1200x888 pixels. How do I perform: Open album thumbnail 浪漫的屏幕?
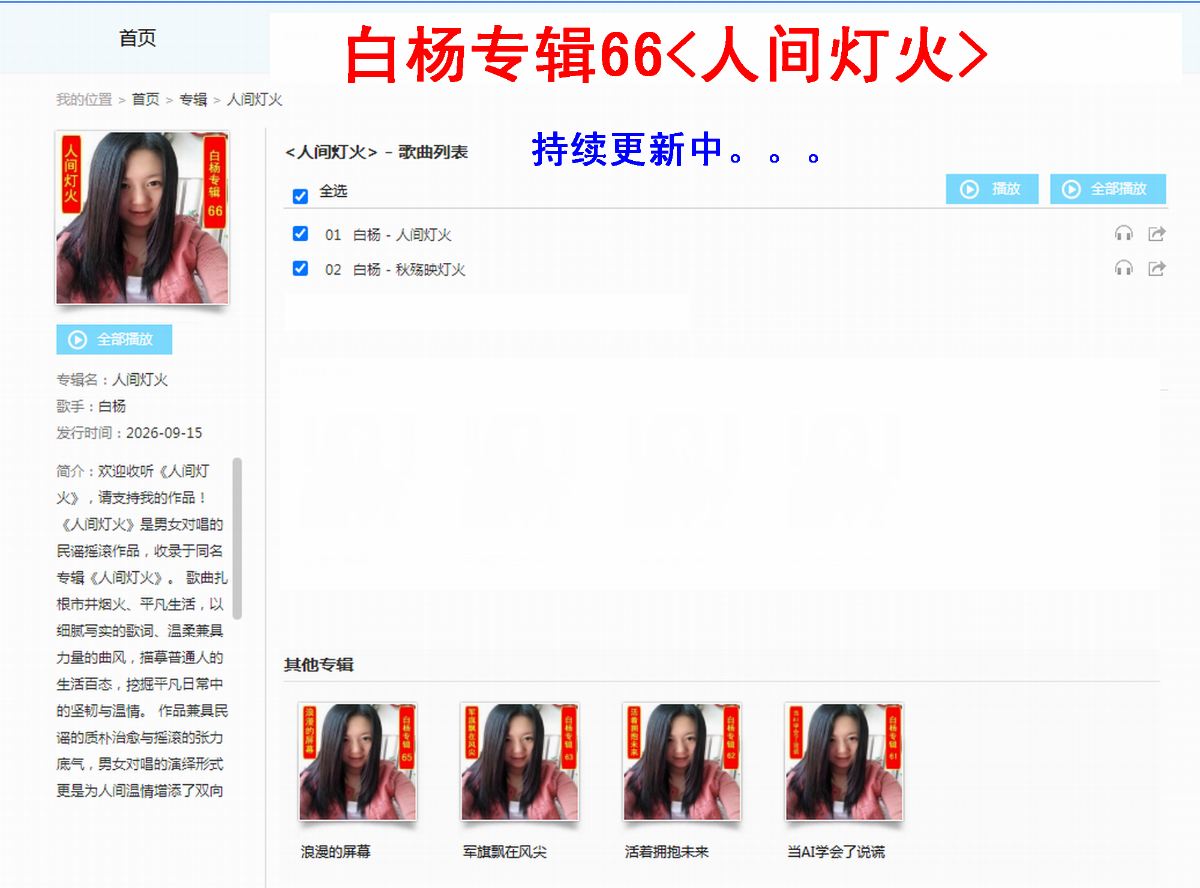point(358,762)
